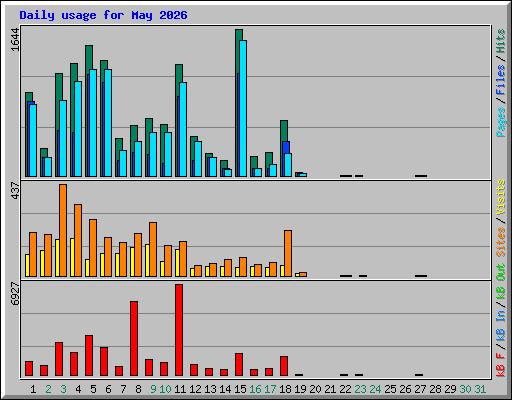Select day 23 on the x-axis
This screenshot has height=400, width=512.
coord(360,389)
